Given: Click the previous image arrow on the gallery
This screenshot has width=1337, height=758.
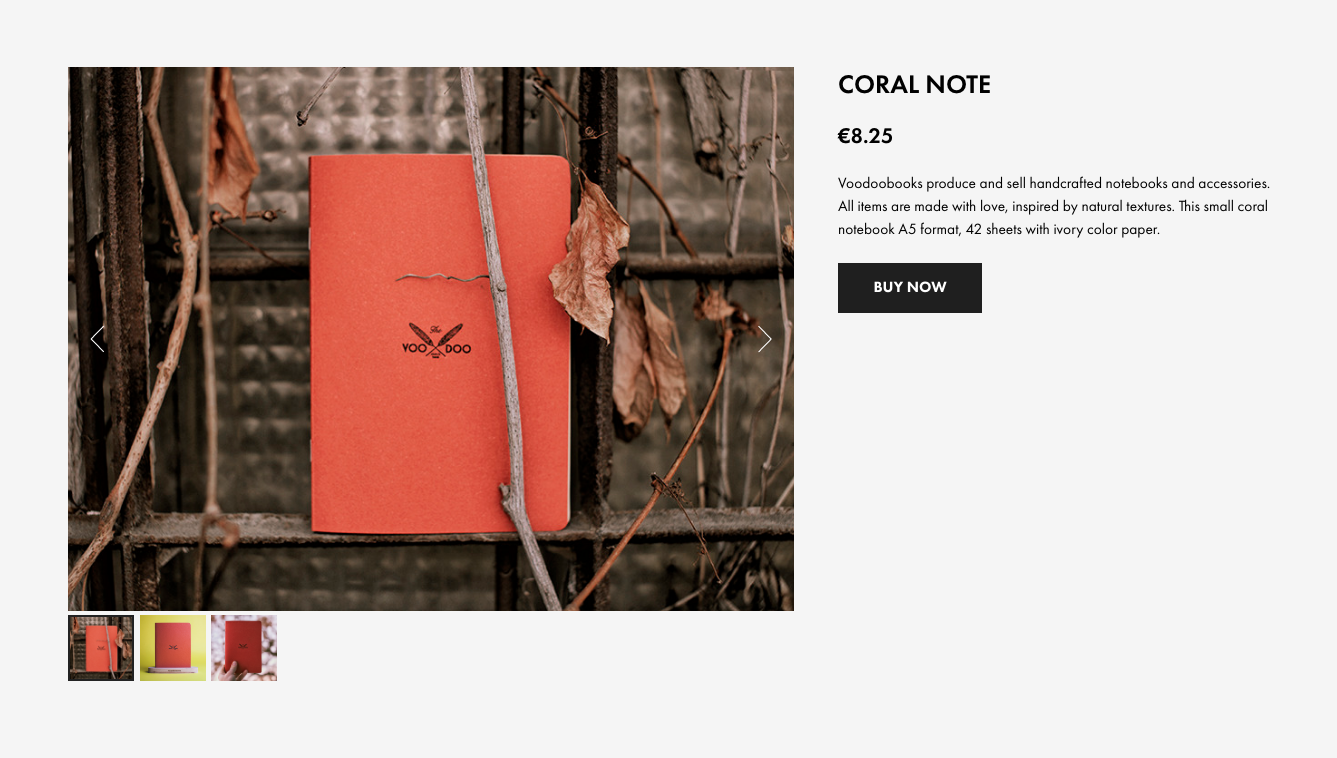Looking at the screenshot, I should 97,339.
